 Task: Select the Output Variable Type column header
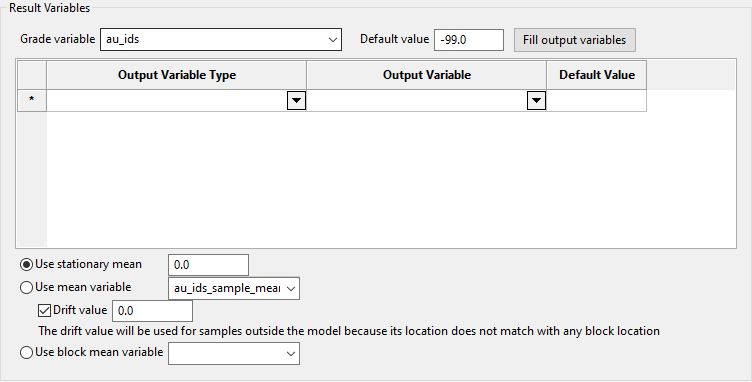pos(176,75)
